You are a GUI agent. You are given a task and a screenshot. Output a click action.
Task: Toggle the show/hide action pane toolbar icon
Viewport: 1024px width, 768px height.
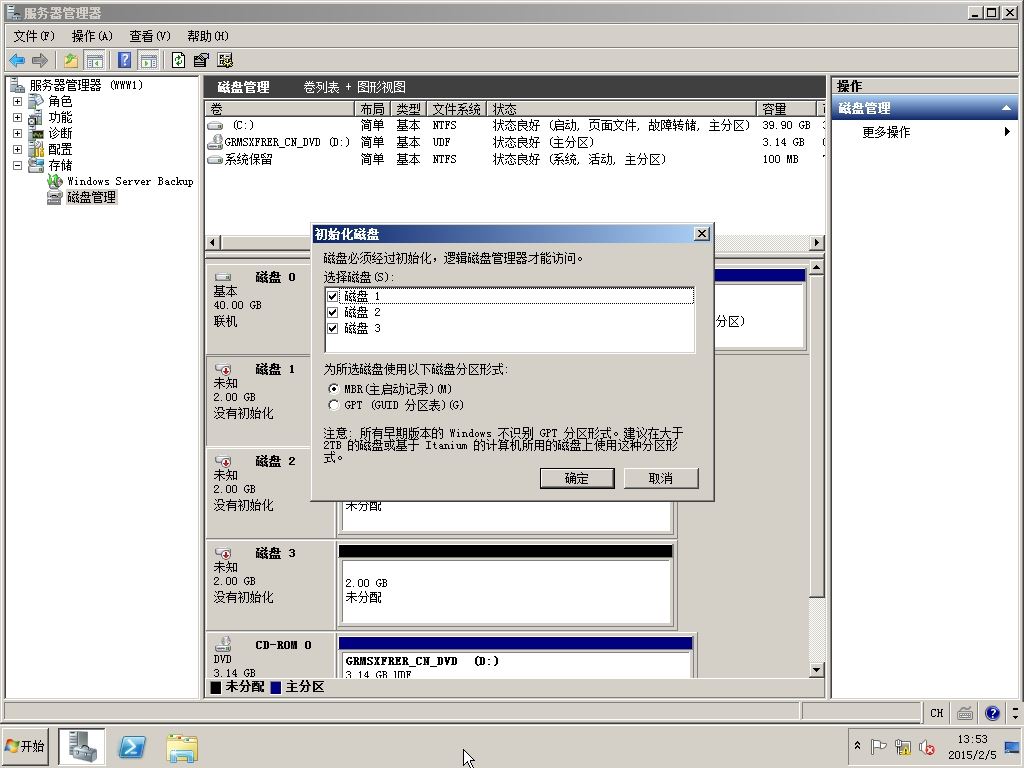[x=148, y=61]
